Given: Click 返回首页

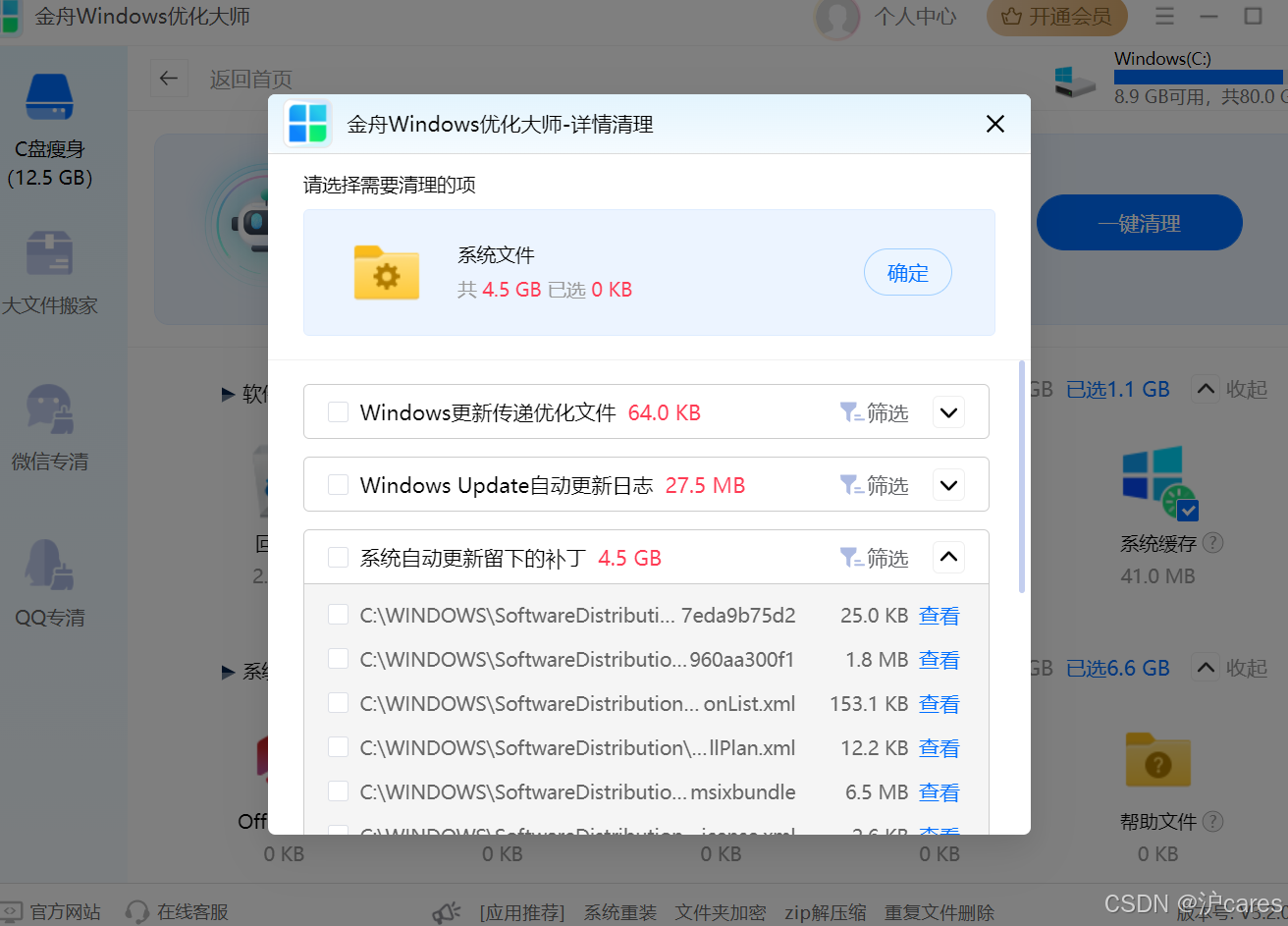Looking at the screenshot, I should pyautogui.click(x=251, y=79).
